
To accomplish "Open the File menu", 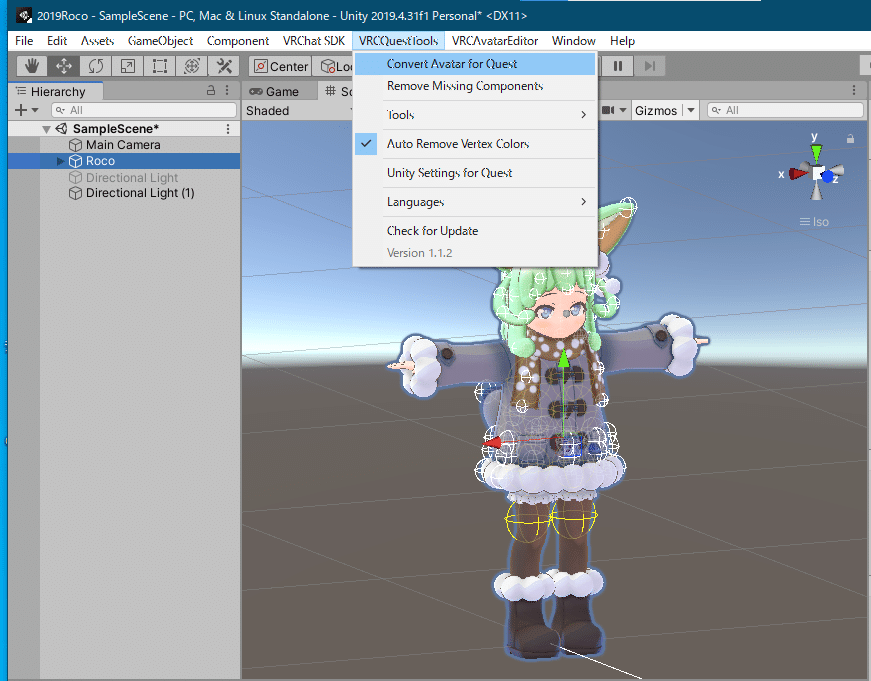I will coord(24,41).
